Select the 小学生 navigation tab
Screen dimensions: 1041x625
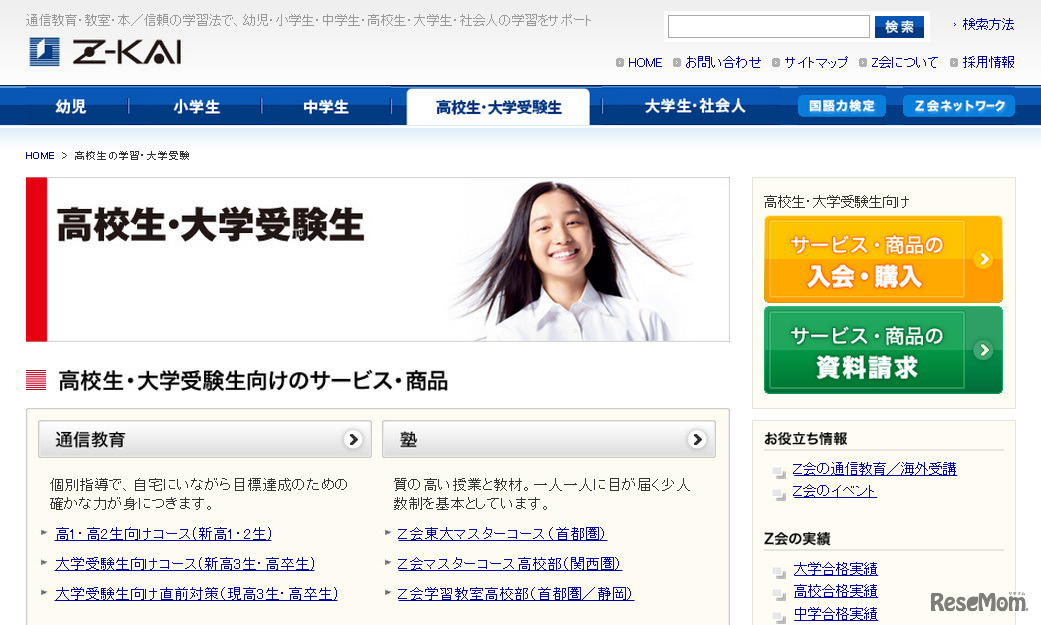(196, 107)
